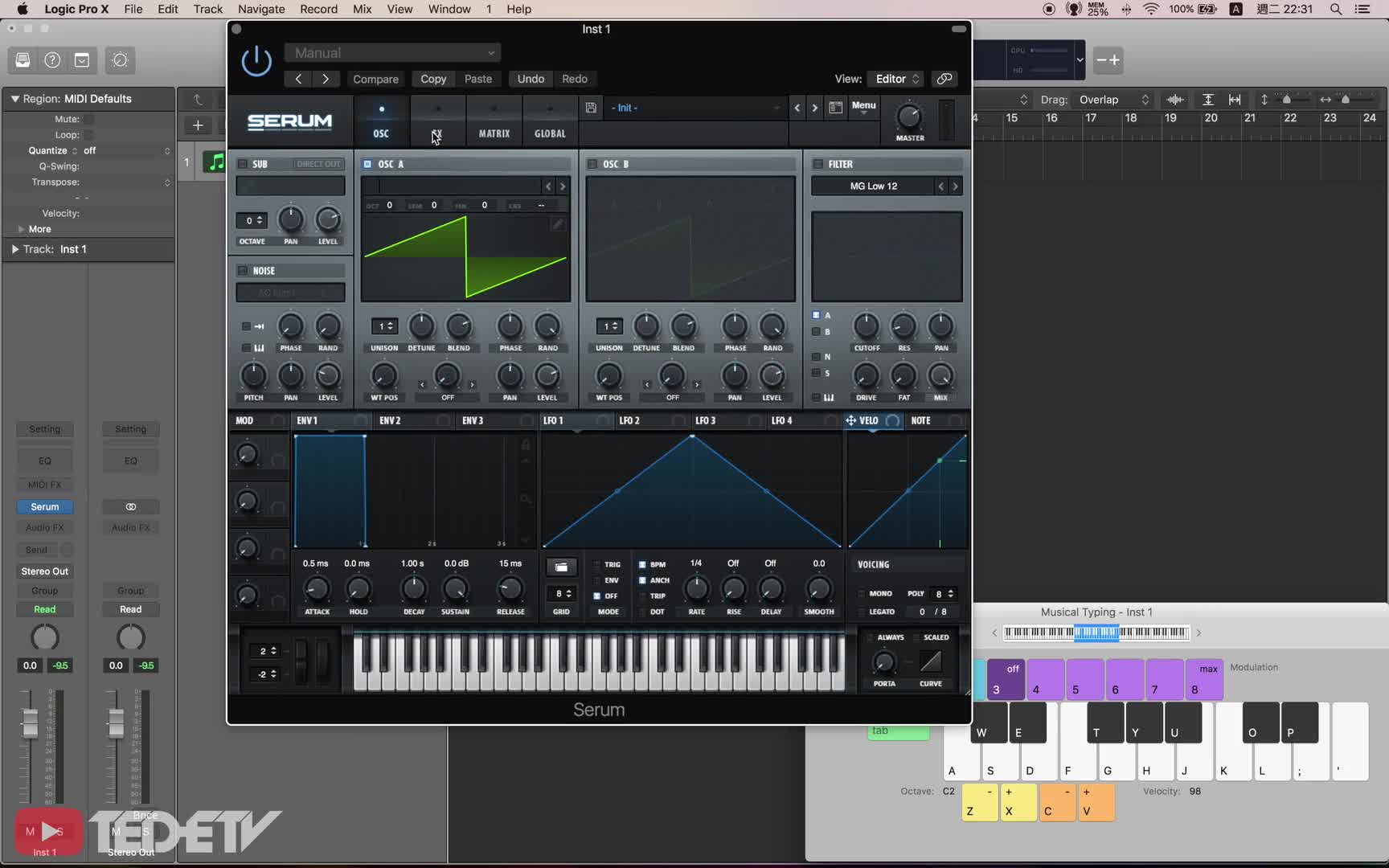Open Logic Pro Library icon
This screenshot has width=1389, height=868.
point(23,60)
